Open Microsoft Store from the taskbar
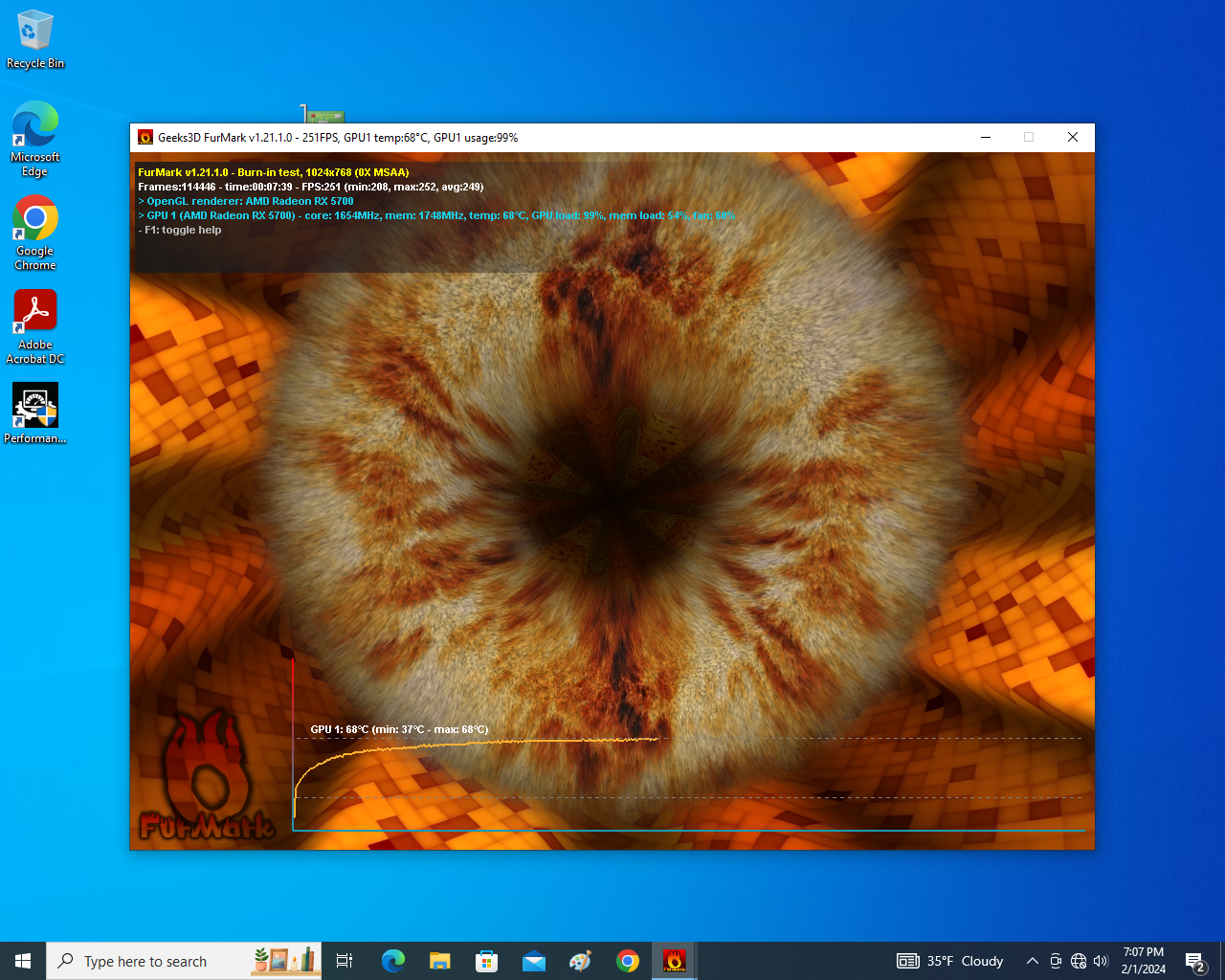The width and height of the screenshot is (1225, 980). [x=486, y=961]
